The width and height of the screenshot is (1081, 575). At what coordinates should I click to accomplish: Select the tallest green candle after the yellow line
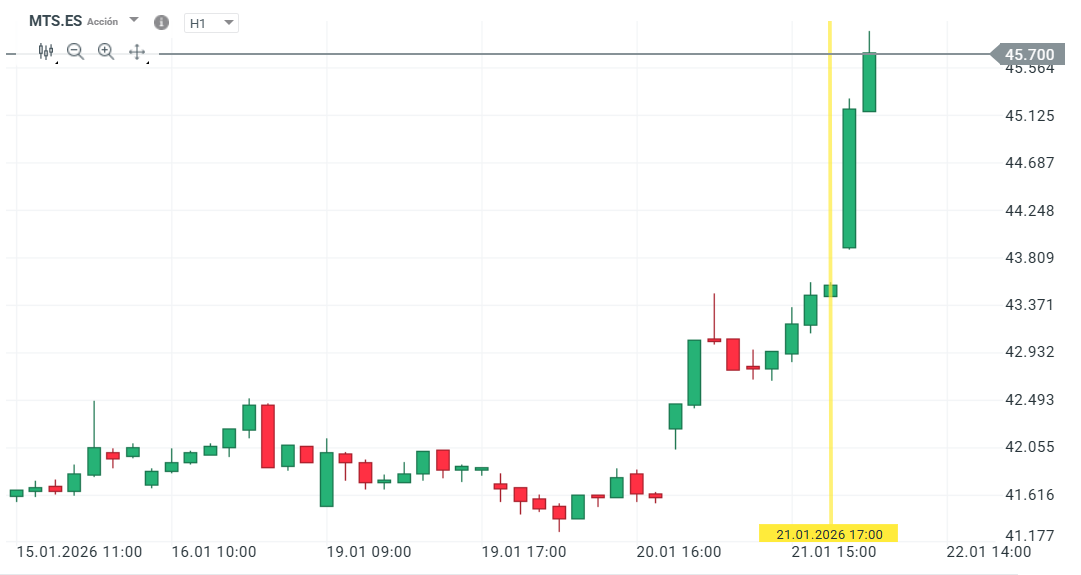(x=849, y=178)
